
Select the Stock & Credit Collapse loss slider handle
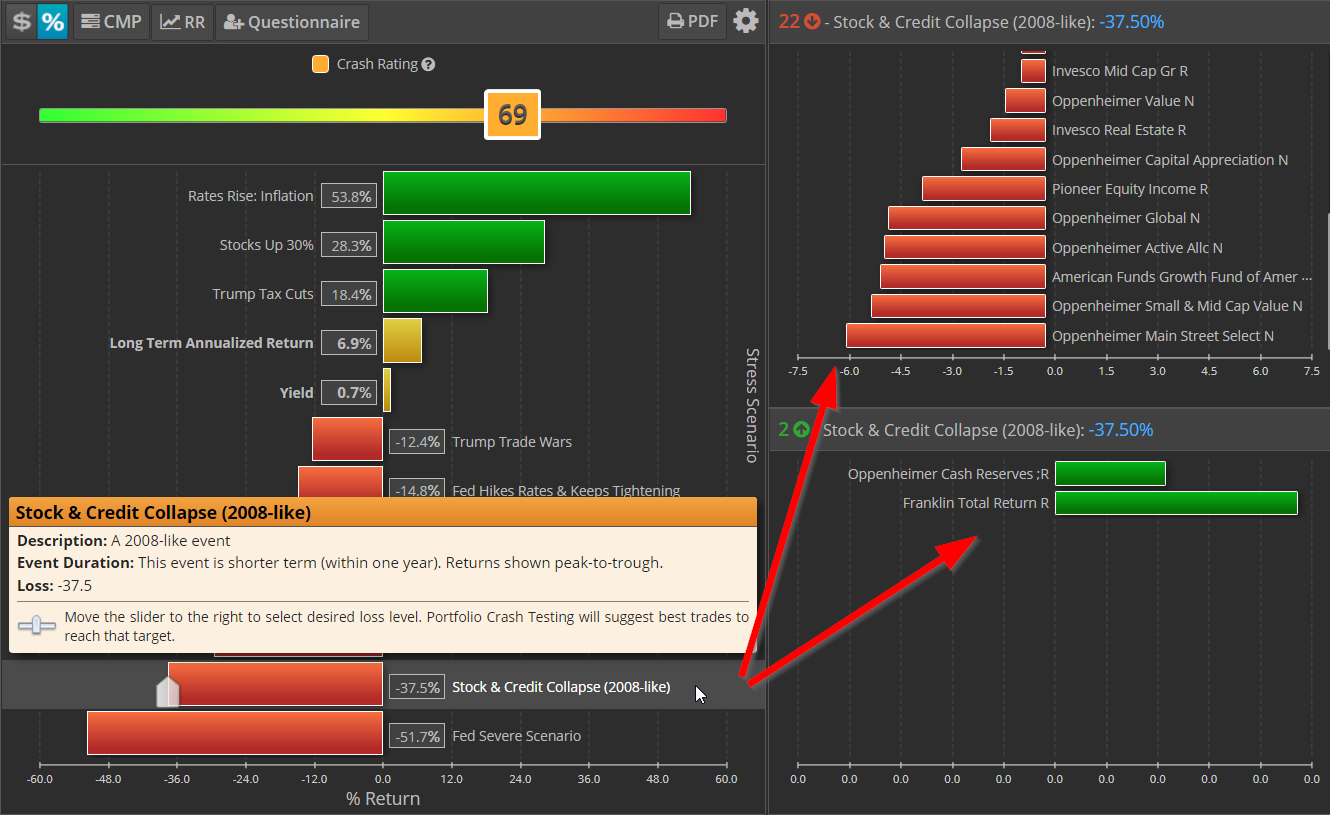168,691
